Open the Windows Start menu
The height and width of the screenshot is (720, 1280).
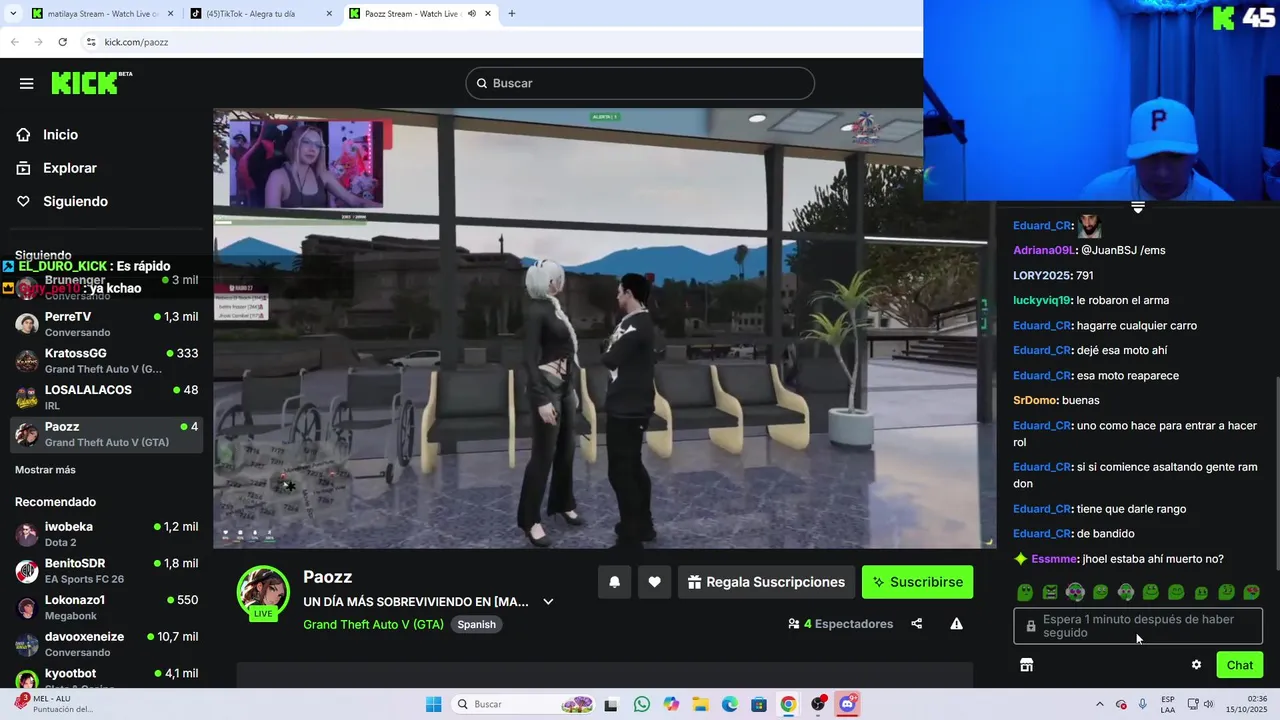click(433, 704)
